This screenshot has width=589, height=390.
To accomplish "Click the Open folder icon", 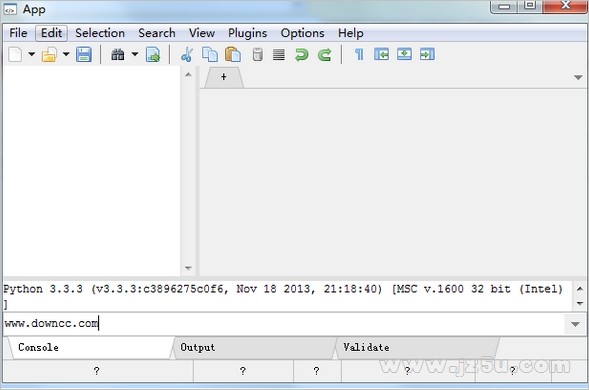I will click(x=49, y=55).
